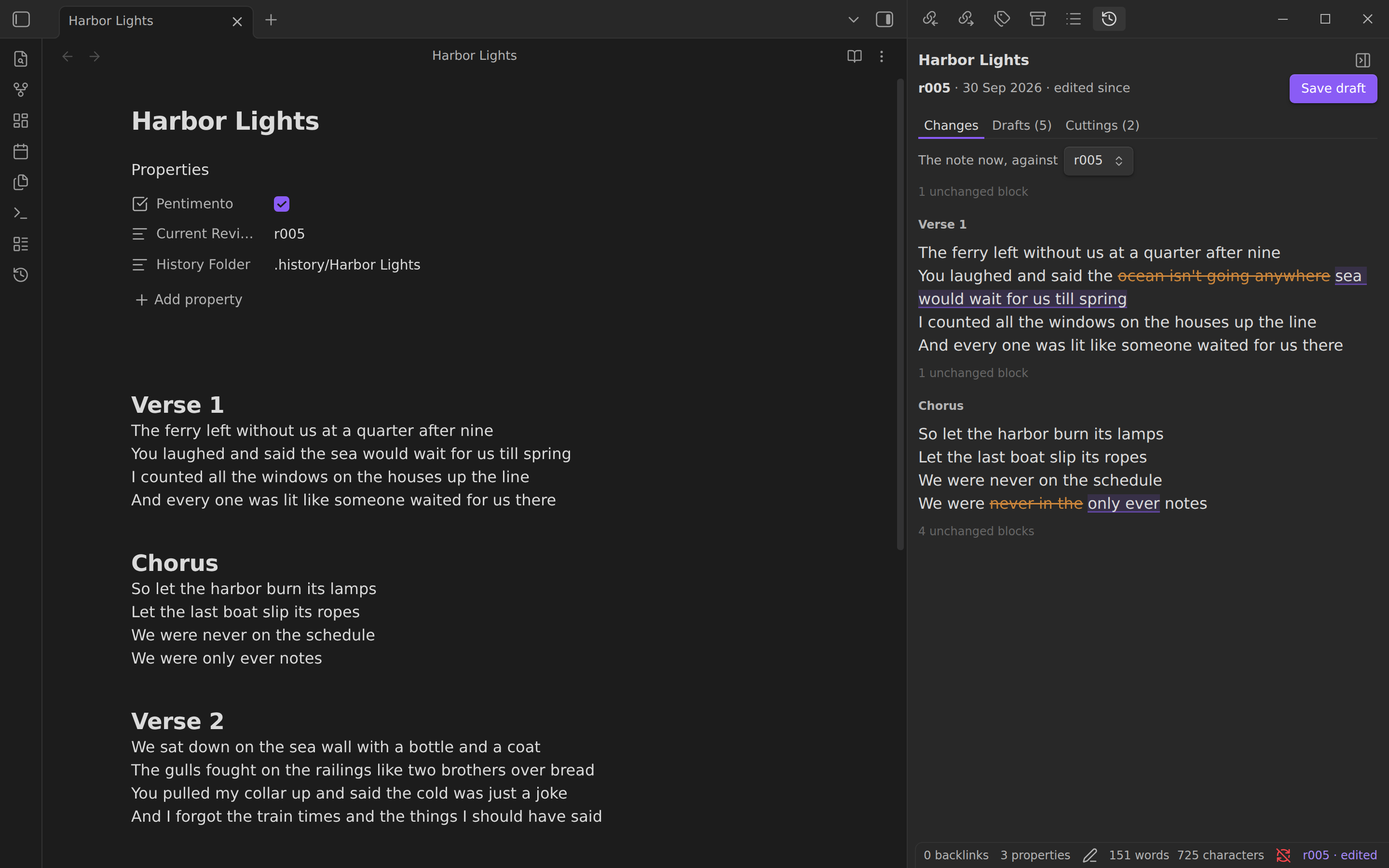Uncheck the Pentimento property checkbox
The width and height of the screenshot is (1389, 868).
point(281,204)
